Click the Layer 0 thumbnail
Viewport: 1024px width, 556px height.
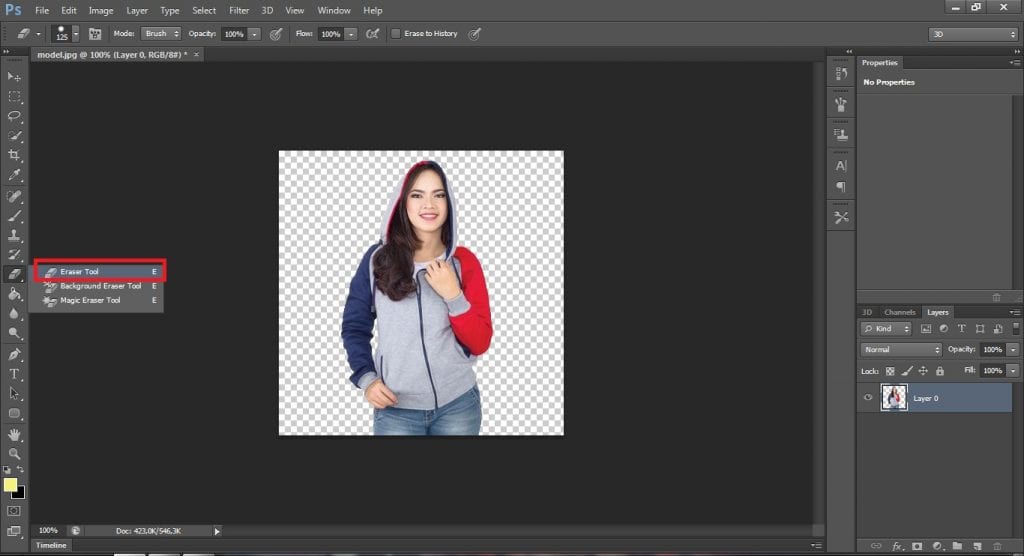894,398
